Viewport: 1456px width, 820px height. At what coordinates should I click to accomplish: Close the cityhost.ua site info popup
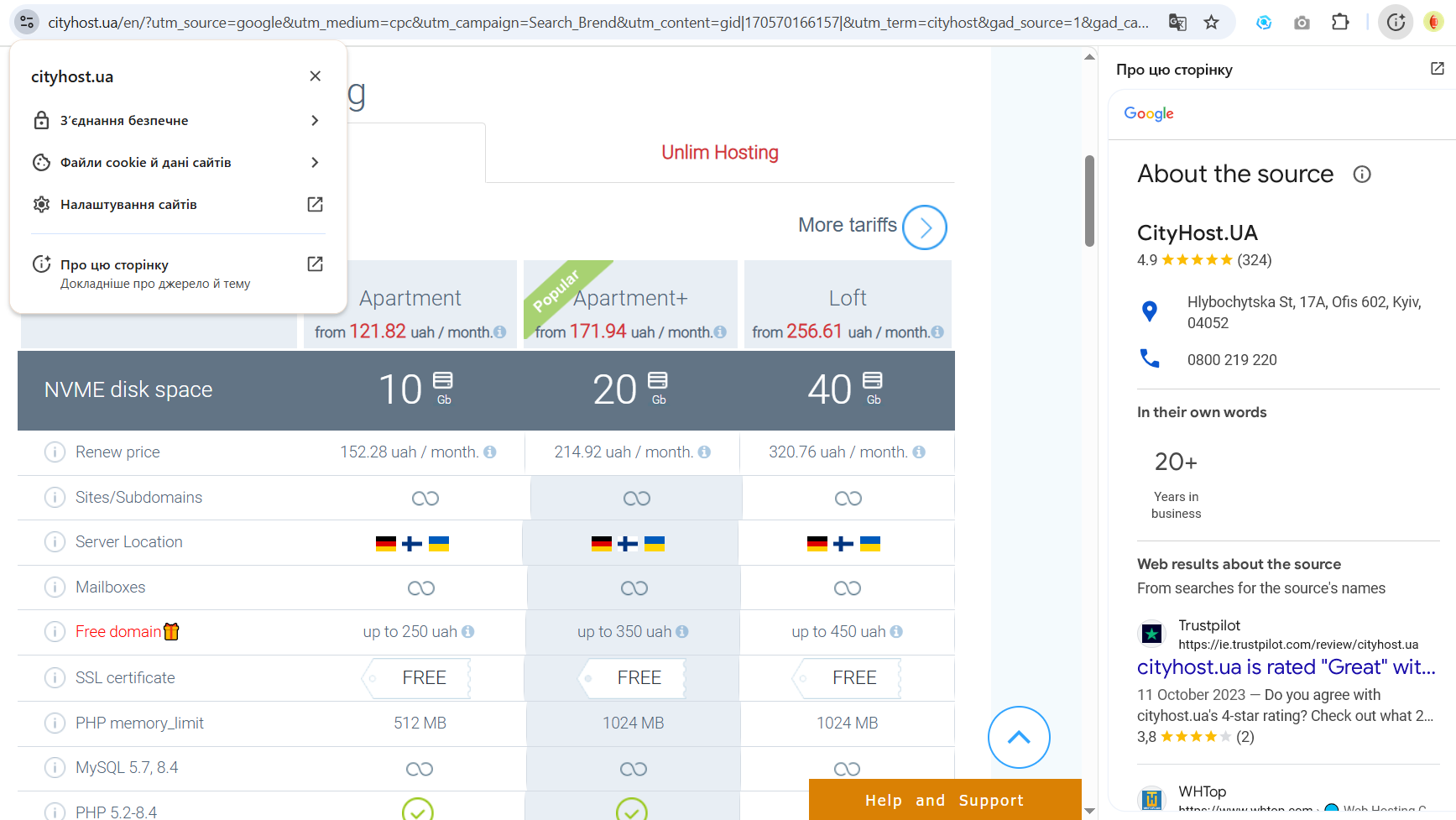point(315,76)
